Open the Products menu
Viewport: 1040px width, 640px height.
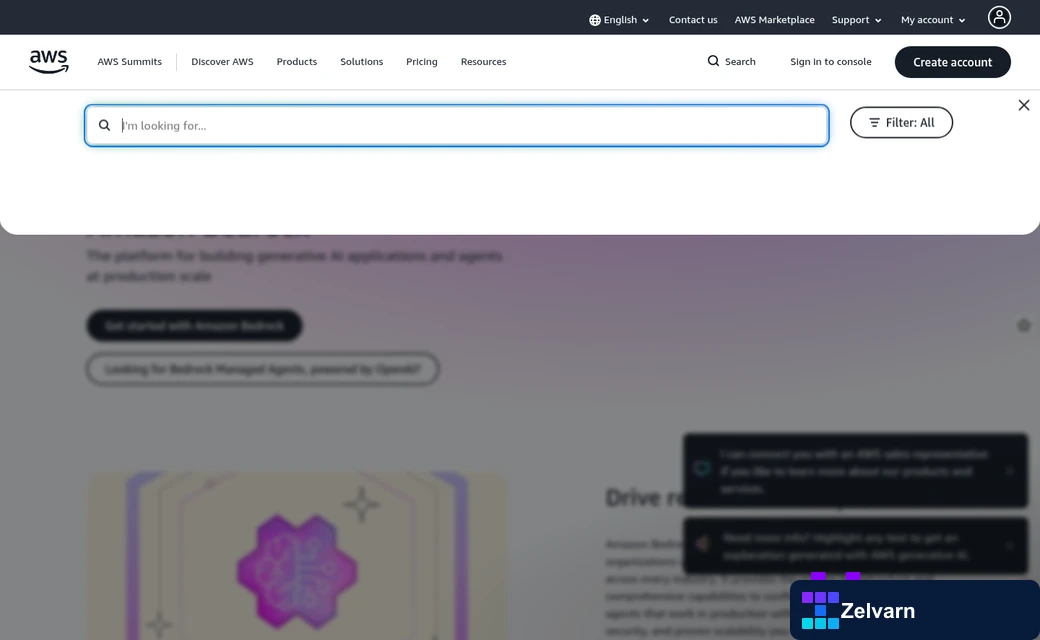click(x=296, y=62)
